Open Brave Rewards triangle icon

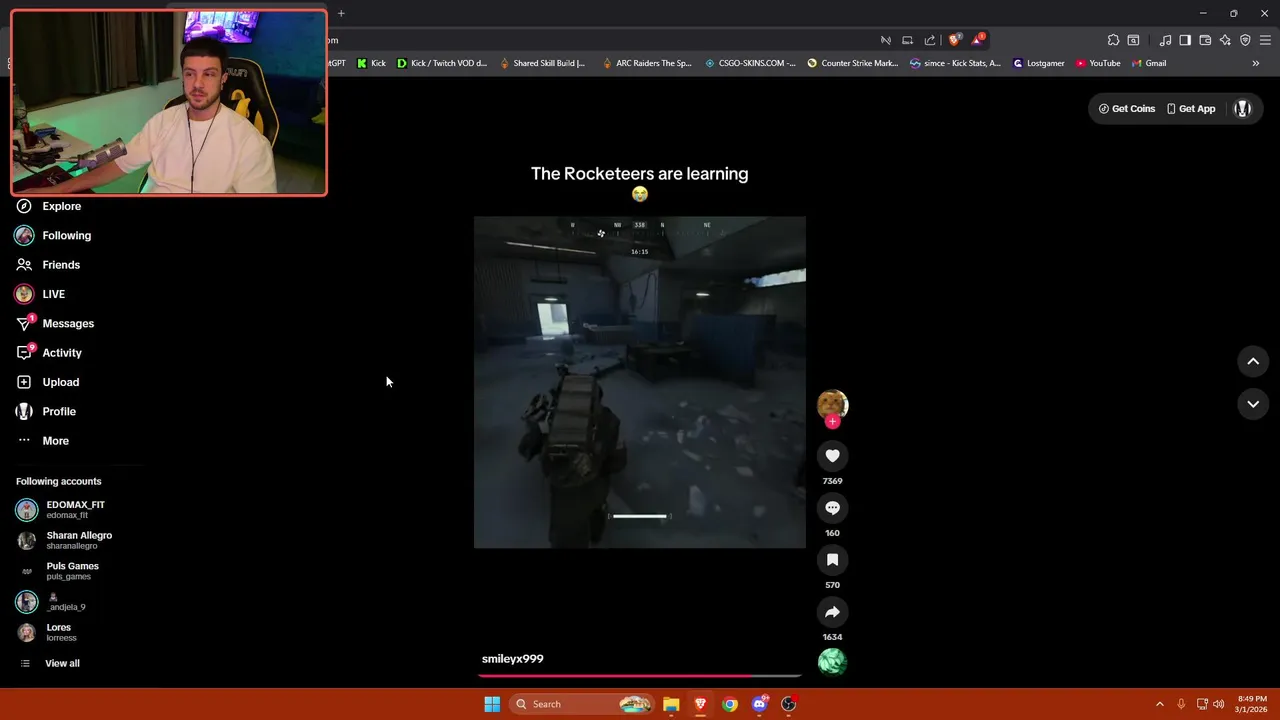tap(977, 40)
